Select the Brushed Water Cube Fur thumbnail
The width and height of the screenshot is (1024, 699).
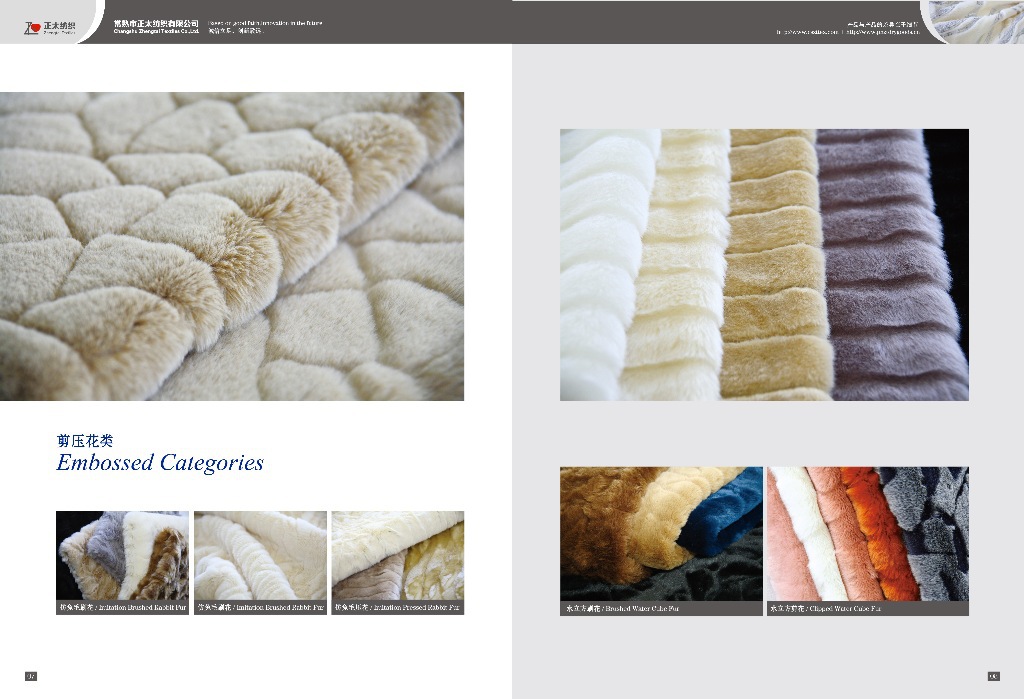coord(661,533)
